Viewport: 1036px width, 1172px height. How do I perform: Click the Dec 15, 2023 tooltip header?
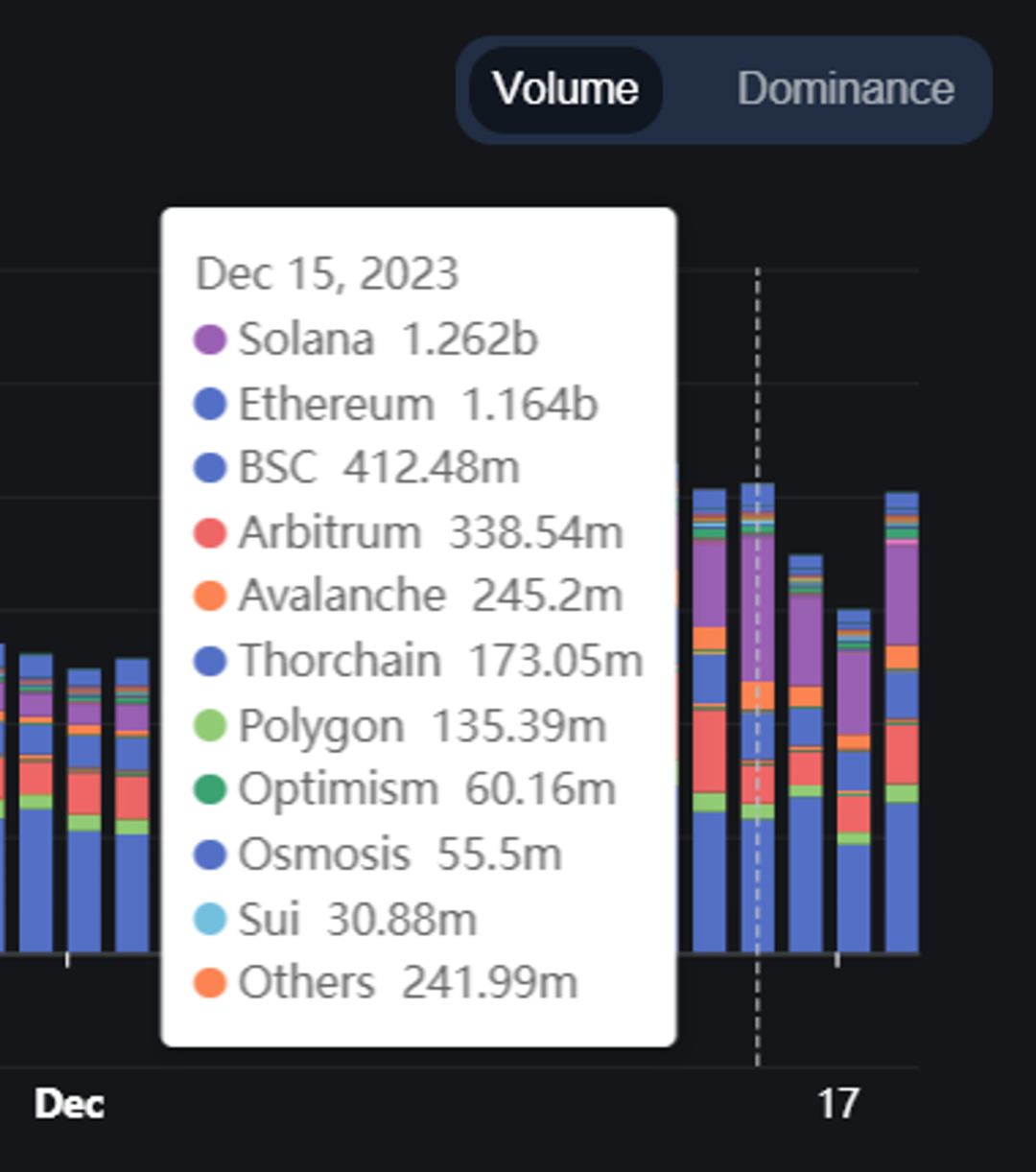(x=327, y=273)
